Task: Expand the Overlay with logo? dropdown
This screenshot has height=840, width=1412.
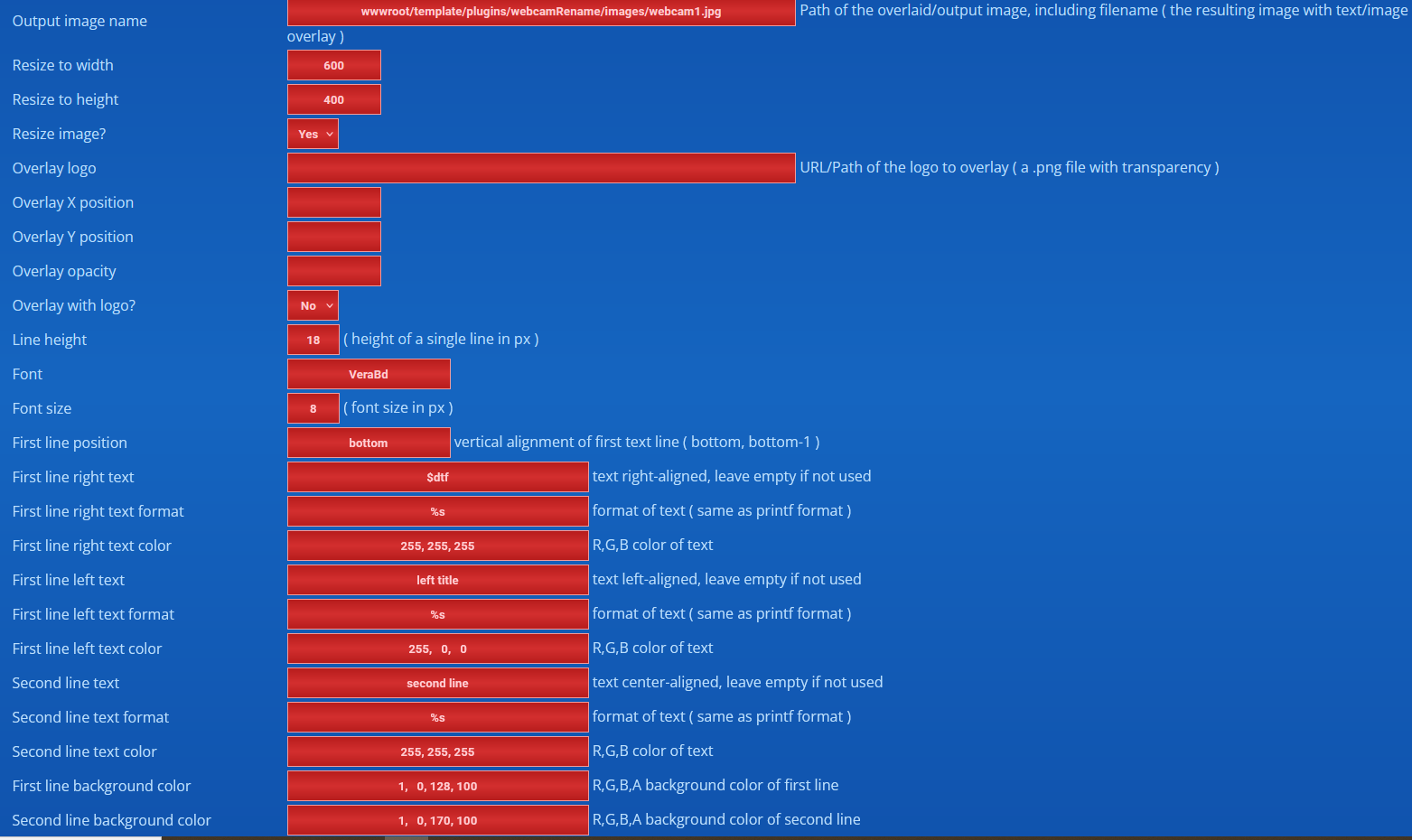Action: pos(313,305)
